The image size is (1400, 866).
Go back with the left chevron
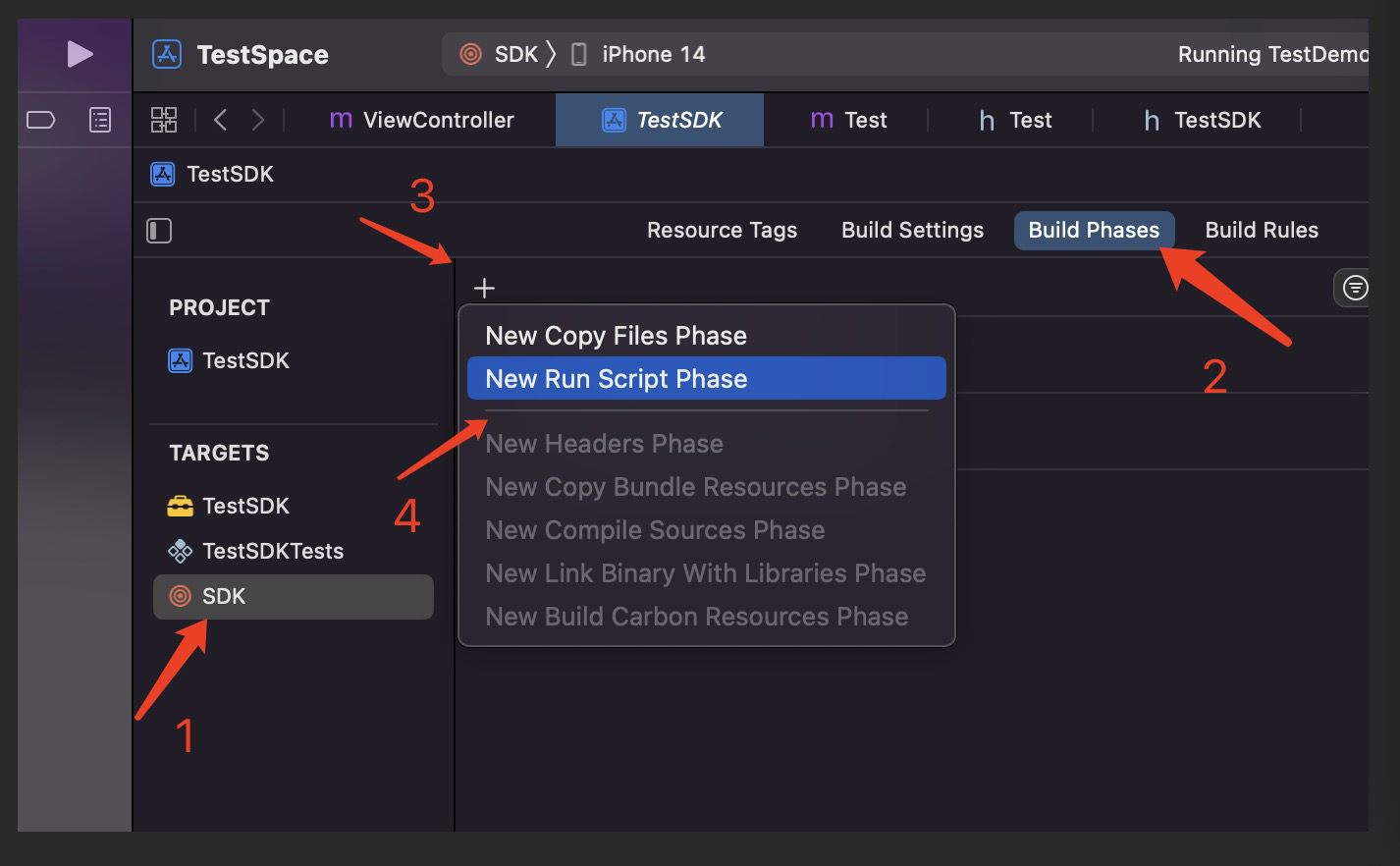click(x=221, y=120)
